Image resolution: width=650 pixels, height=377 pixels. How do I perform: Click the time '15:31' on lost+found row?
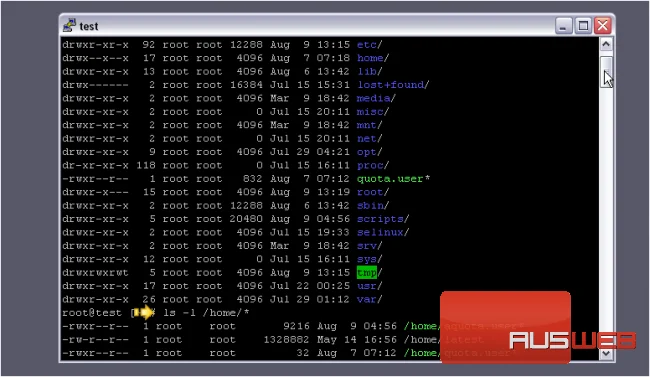(334, 85)
